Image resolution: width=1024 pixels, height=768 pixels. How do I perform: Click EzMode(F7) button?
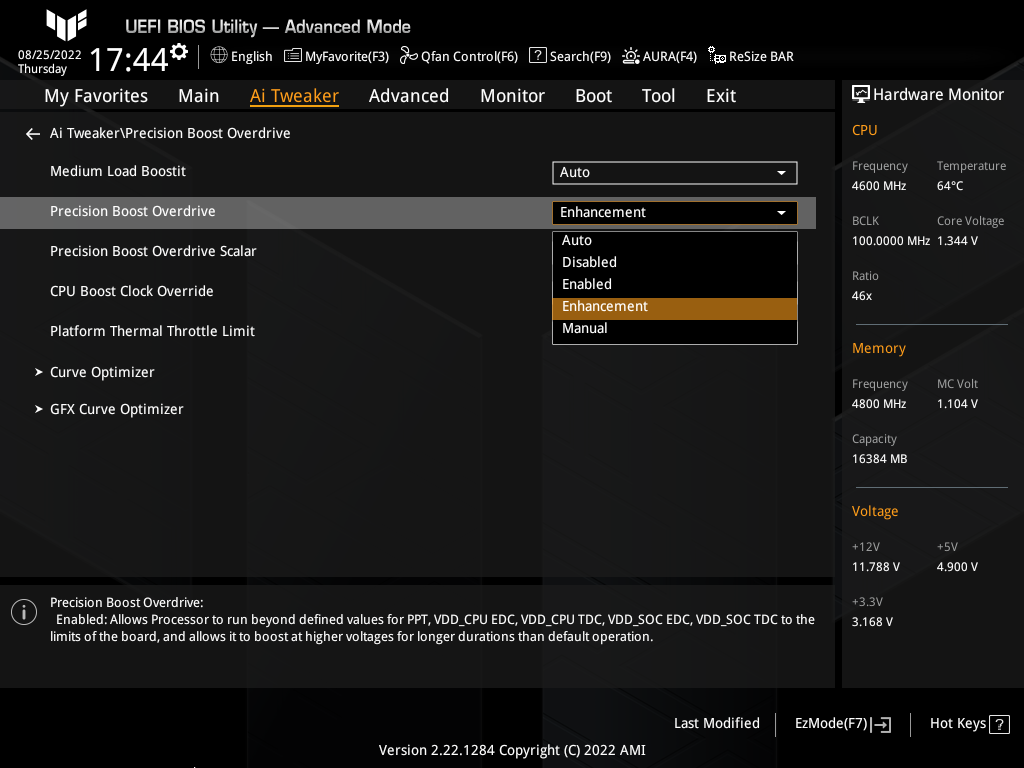tap(842, 724)
